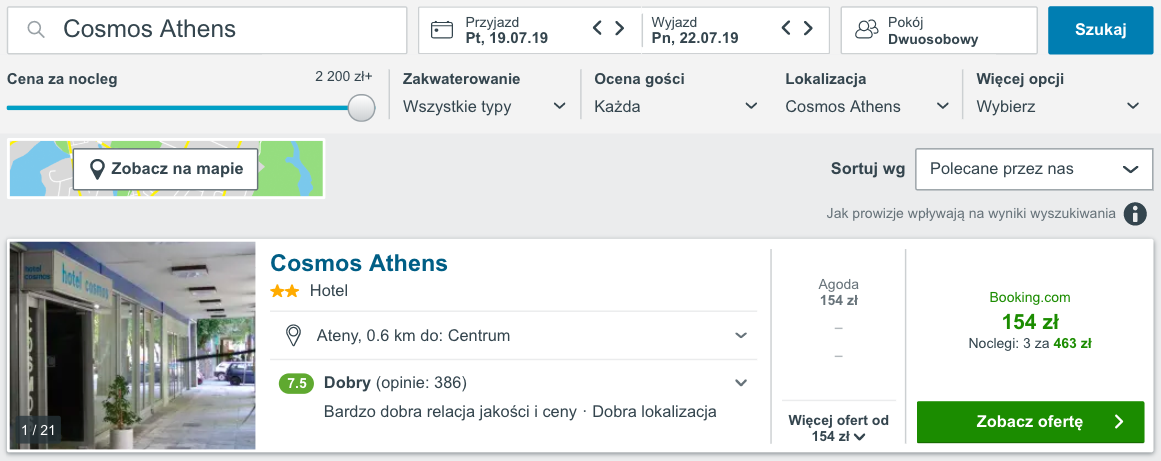This screenshot has height=461, width=1161.
Task: Go to previous check-in date
Action: 598,28
